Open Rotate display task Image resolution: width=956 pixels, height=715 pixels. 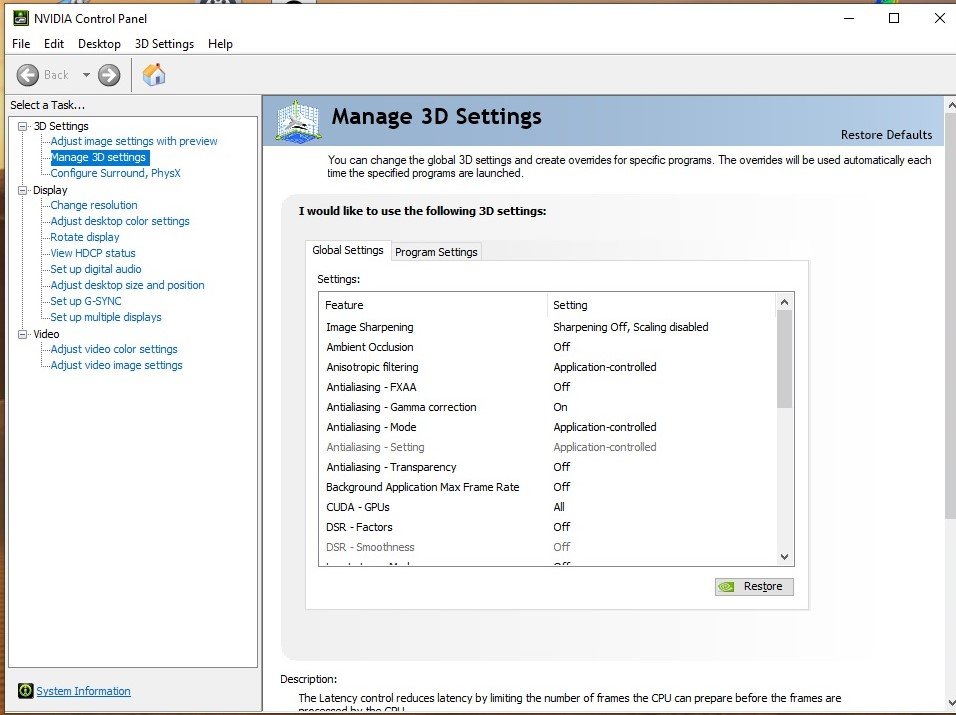(x=85, y=237)
